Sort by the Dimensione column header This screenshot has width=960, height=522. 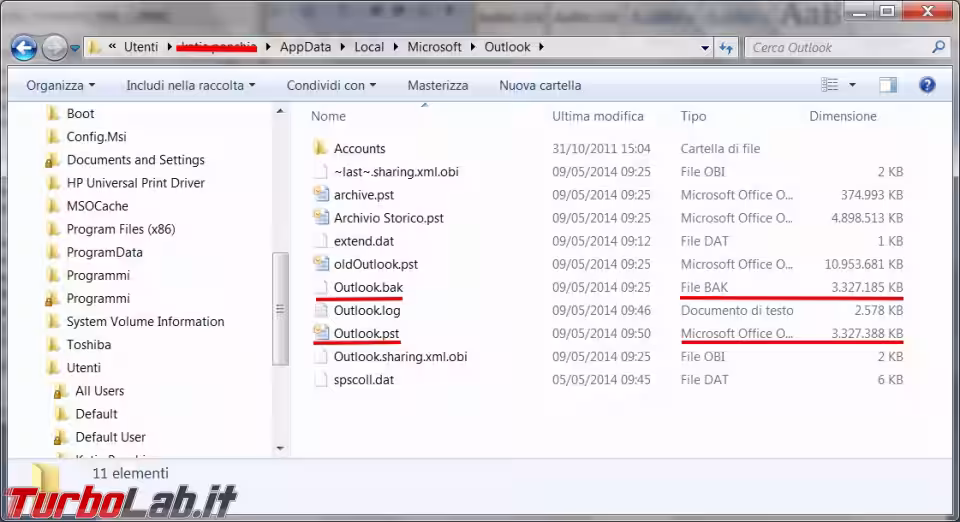pos(843,116)
